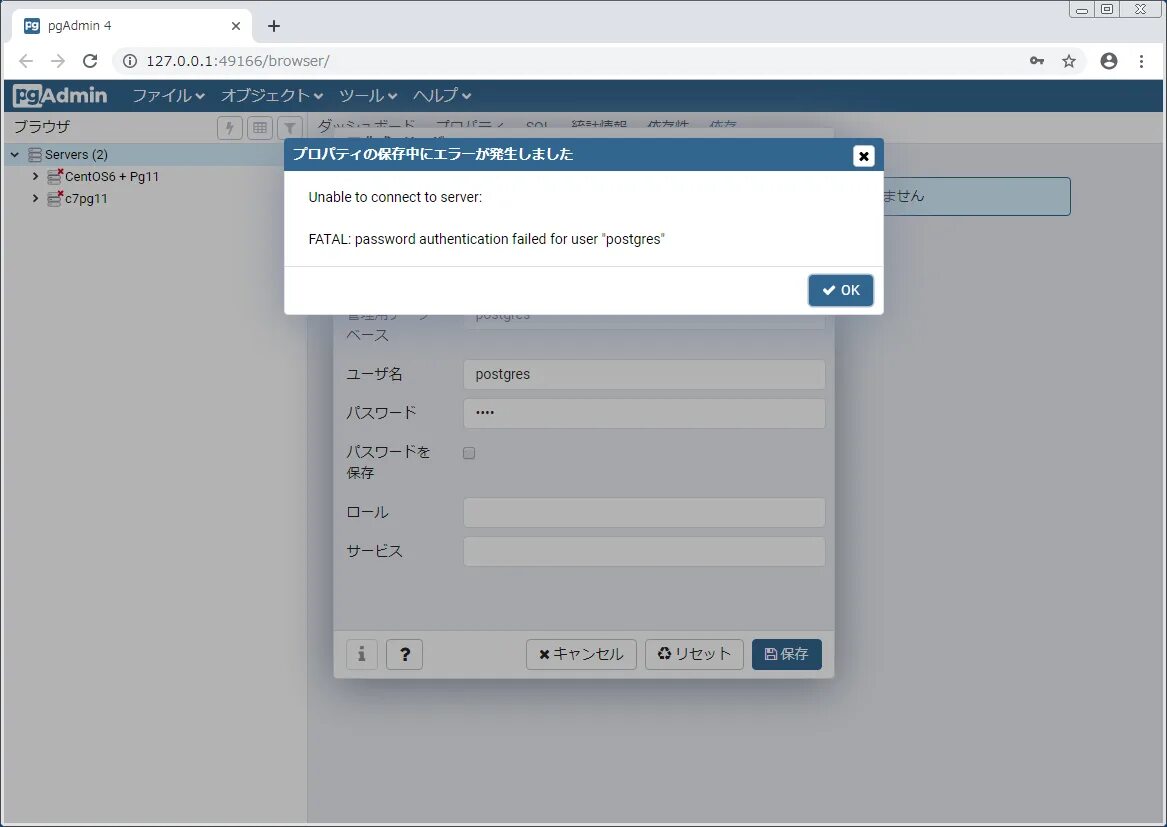Screen dimensions: 1167x827
Task: Open the ヘルプ menu
Action: coord(442,95)
